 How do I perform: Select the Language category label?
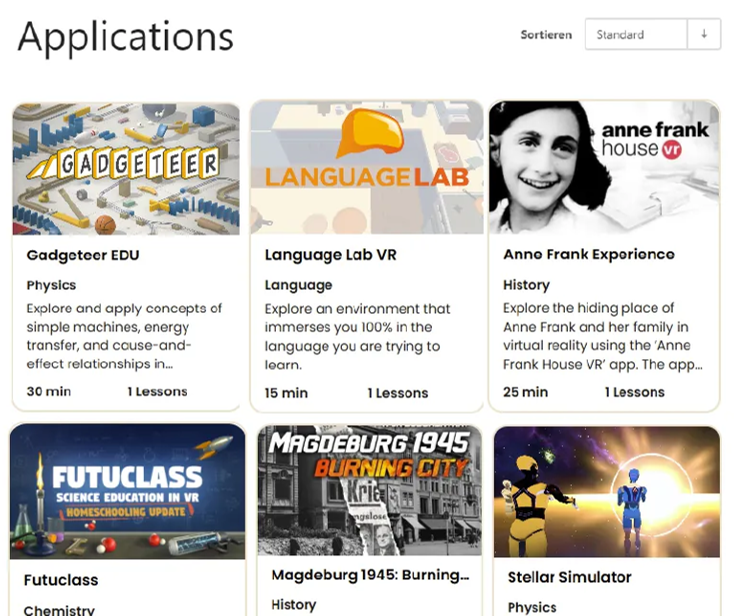coord(298,285)
